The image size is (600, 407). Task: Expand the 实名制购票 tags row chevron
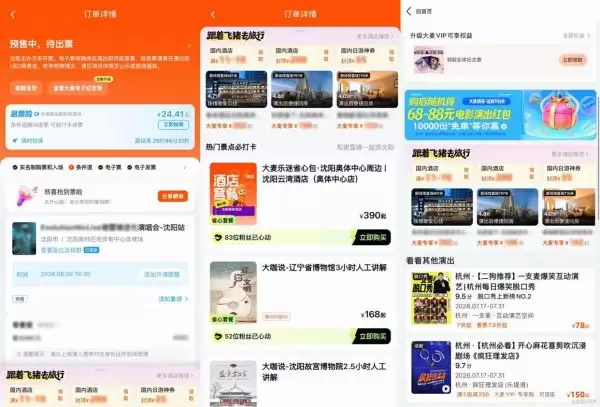pyautogui.click(x=185, y=167)
